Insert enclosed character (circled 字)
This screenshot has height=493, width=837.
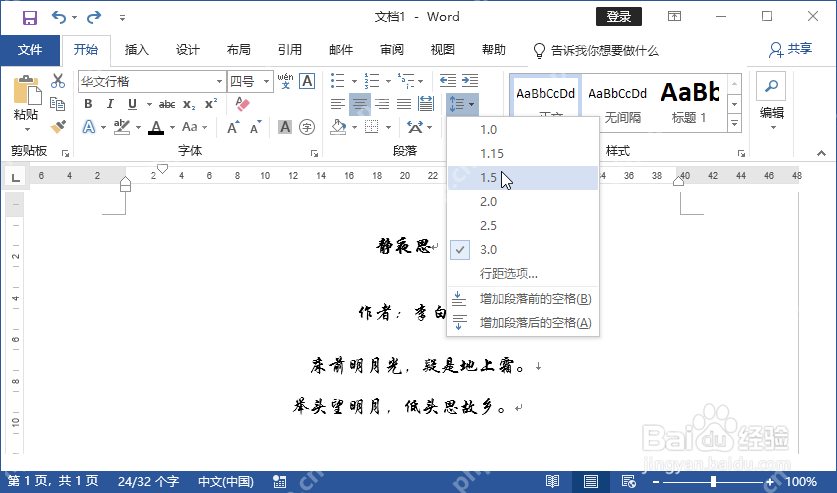pyautogui.click(x=307, y=127)
